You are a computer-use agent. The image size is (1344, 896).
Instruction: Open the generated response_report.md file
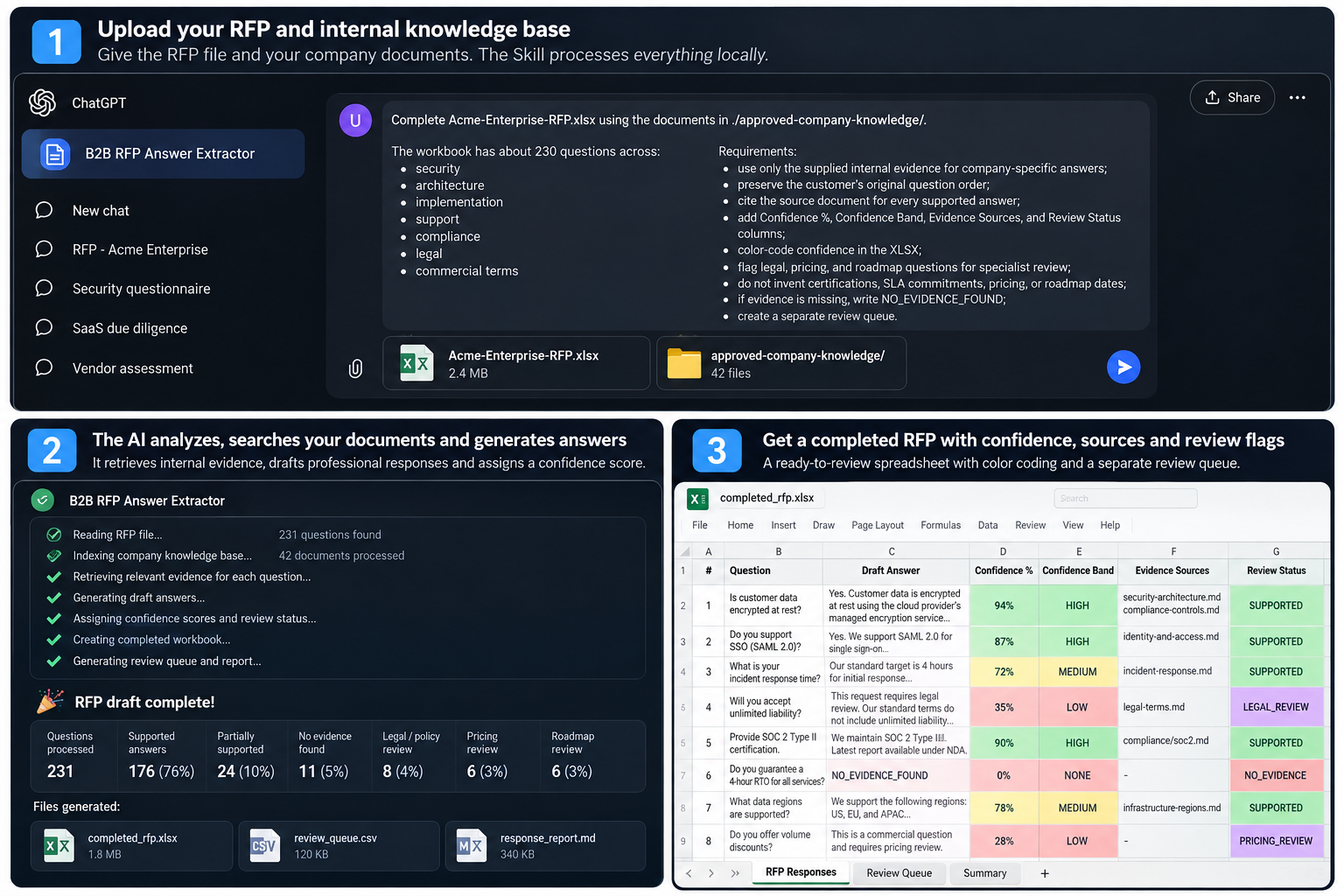545,846
